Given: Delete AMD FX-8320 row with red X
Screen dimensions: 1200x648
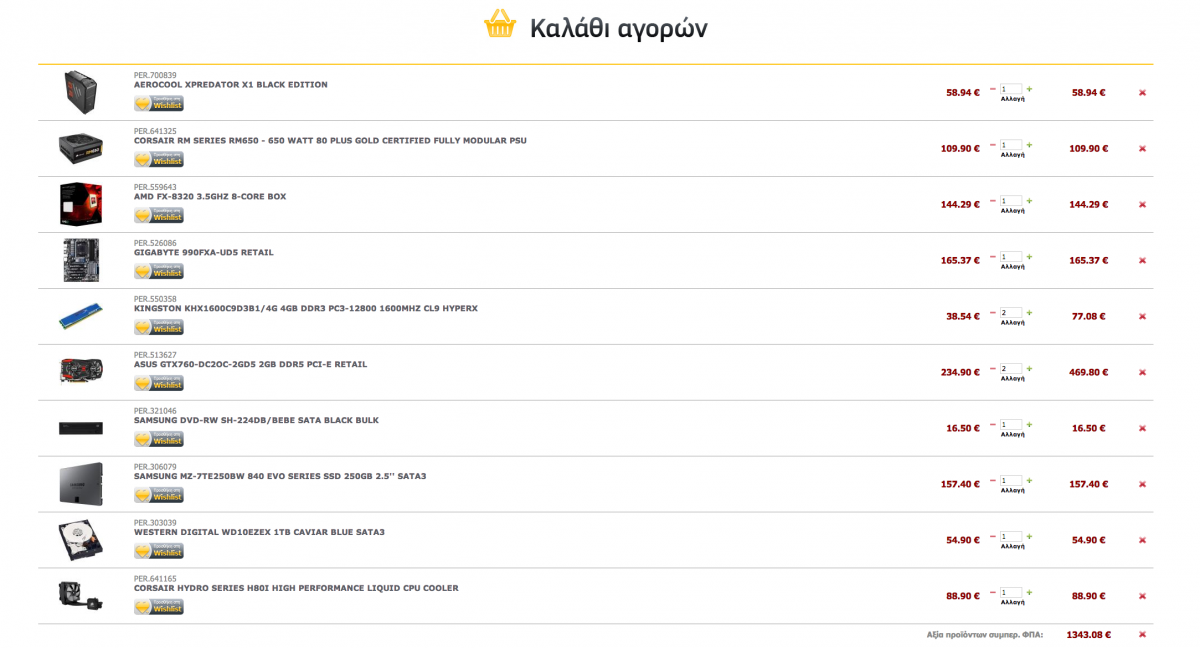Looking at the screenshot, I should point(1142,205).
